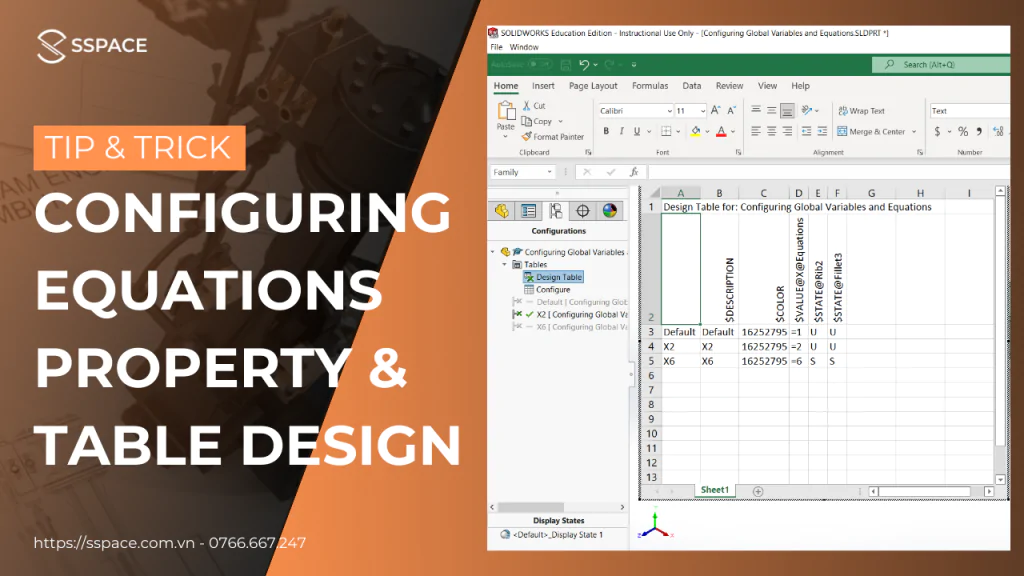The height and width of the screenshot is (576, 1024).
Task: Select Middle Align in Alignment group
Action: click(771, 110)
